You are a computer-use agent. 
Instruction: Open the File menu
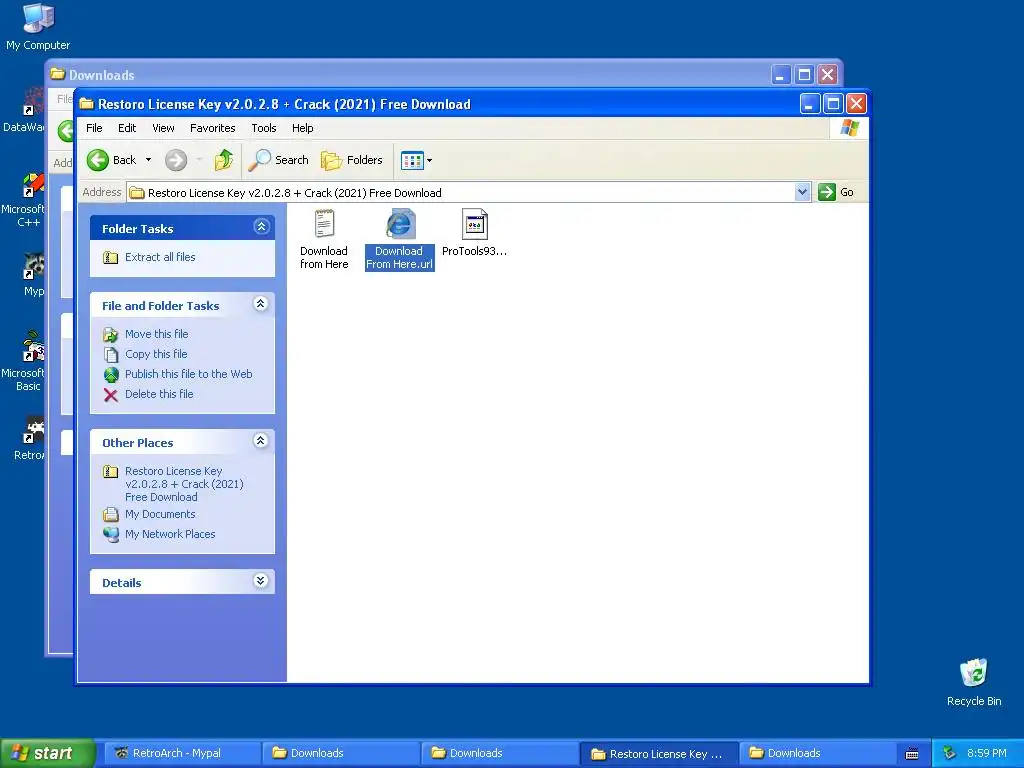[94, 128]
